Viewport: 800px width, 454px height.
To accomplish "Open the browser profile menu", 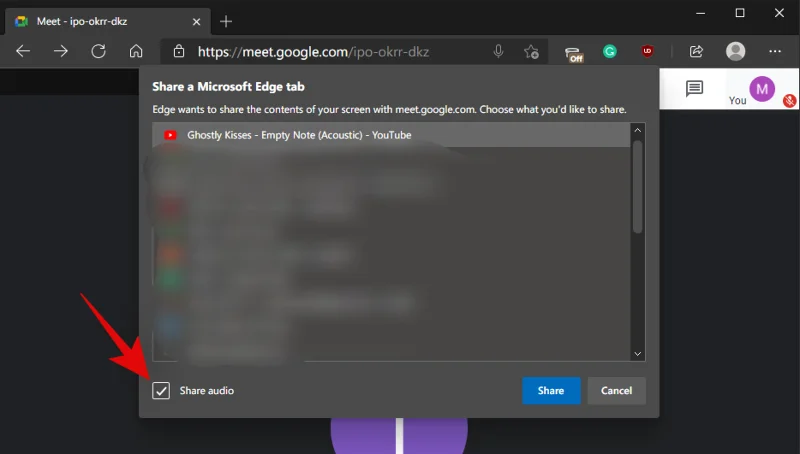I will point(735,51).
